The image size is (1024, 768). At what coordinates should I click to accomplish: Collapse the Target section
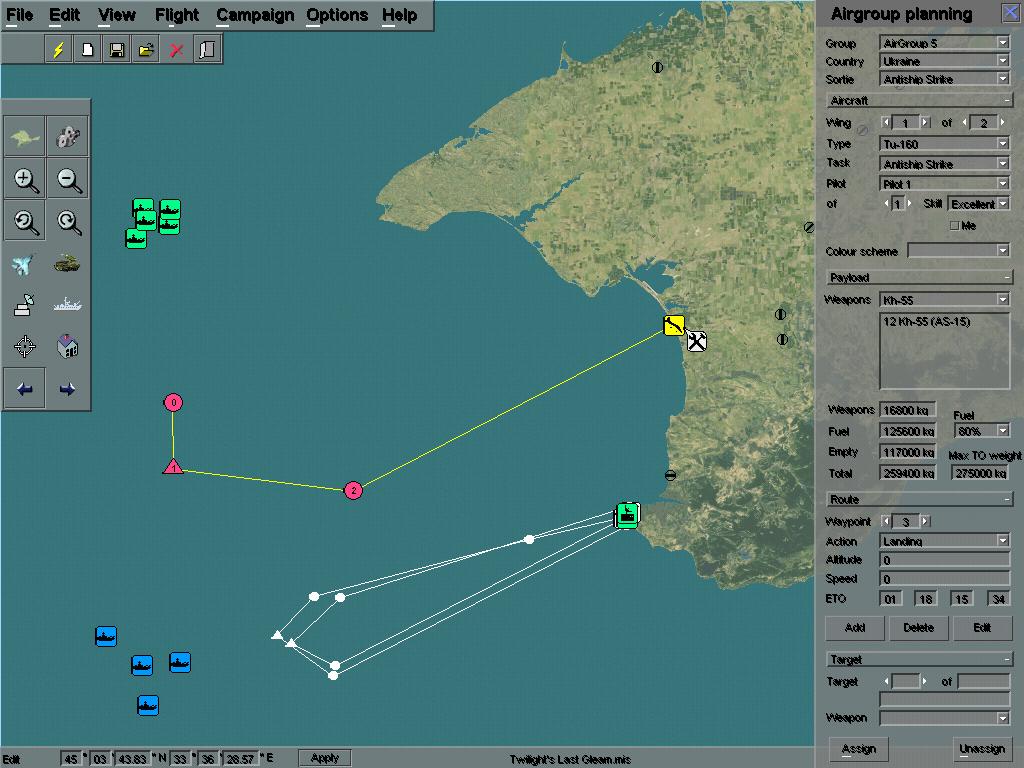(x=1008, y=660)
